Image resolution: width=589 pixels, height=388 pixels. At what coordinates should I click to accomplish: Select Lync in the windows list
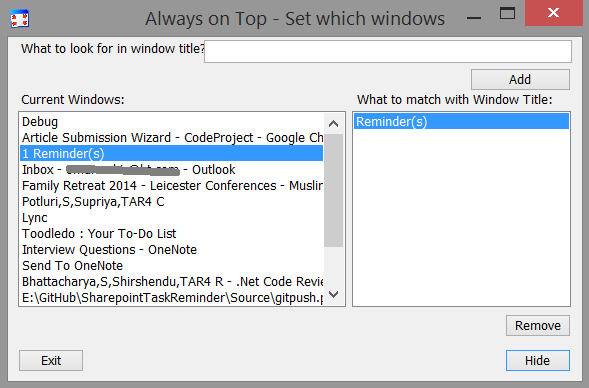pyautogui.click(x=171, y=218)
